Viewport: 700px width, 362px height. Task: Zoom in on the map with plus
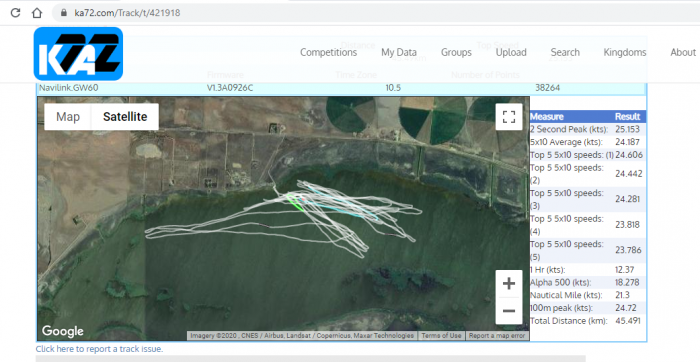tap(509, 283)
